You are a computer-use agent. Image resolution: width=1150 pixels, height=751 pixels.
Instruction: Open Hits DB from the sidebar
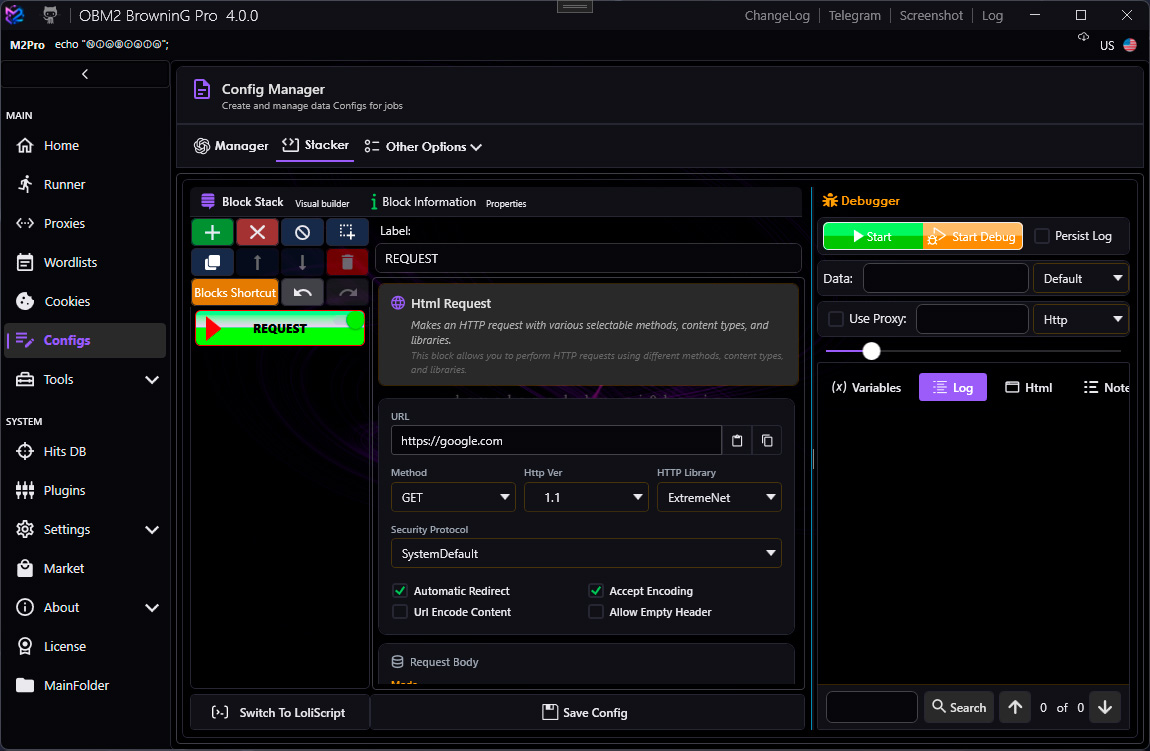click(85, 451)
